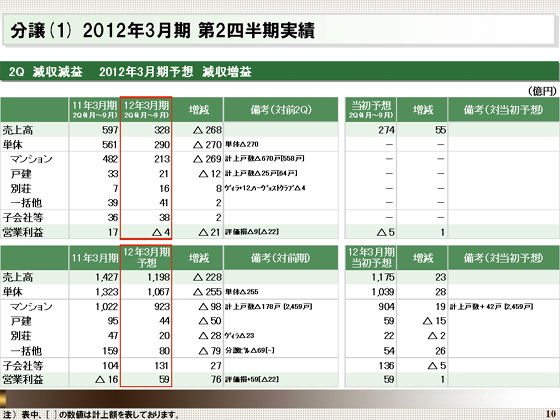Click the forecast sales value 1,198
Image resolution: width=560 pixels, height=420 pixels.
click(x=159, y=277)
